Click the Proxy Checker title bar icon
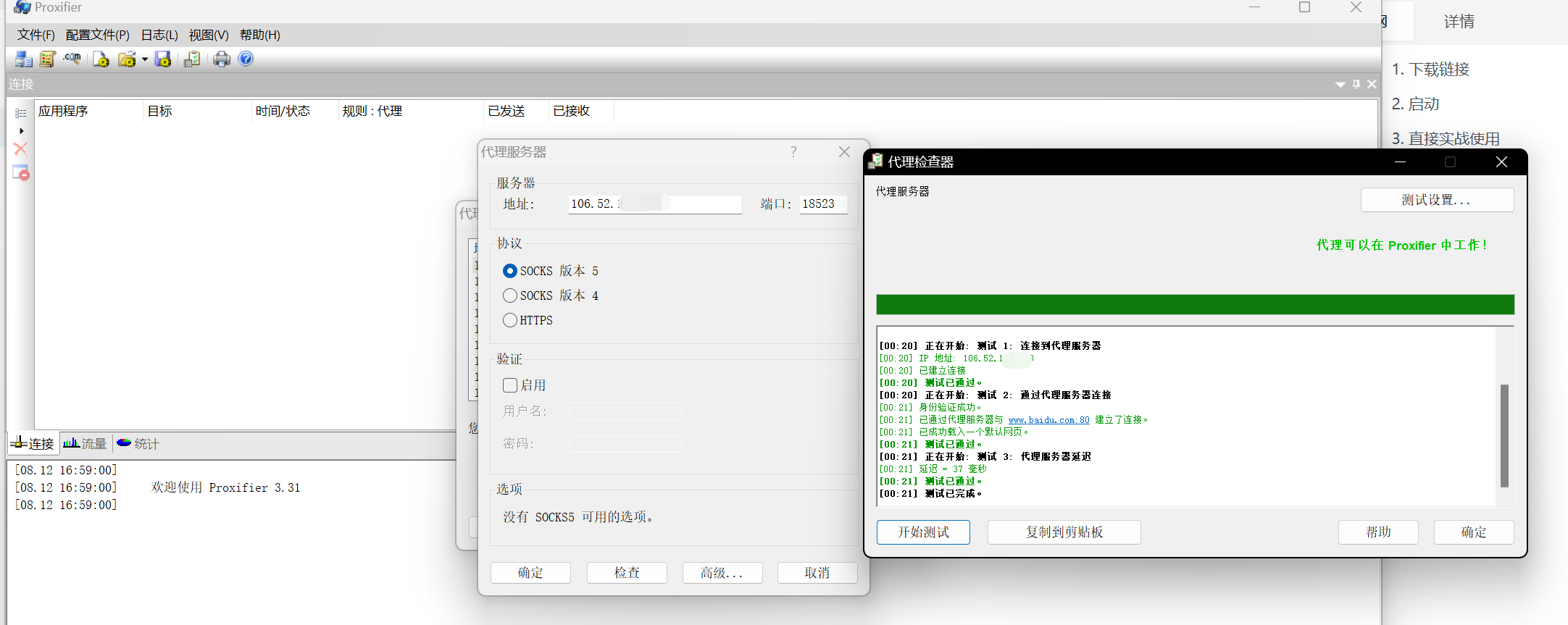This screenshot has width=1568, height=625. [876, 162]
